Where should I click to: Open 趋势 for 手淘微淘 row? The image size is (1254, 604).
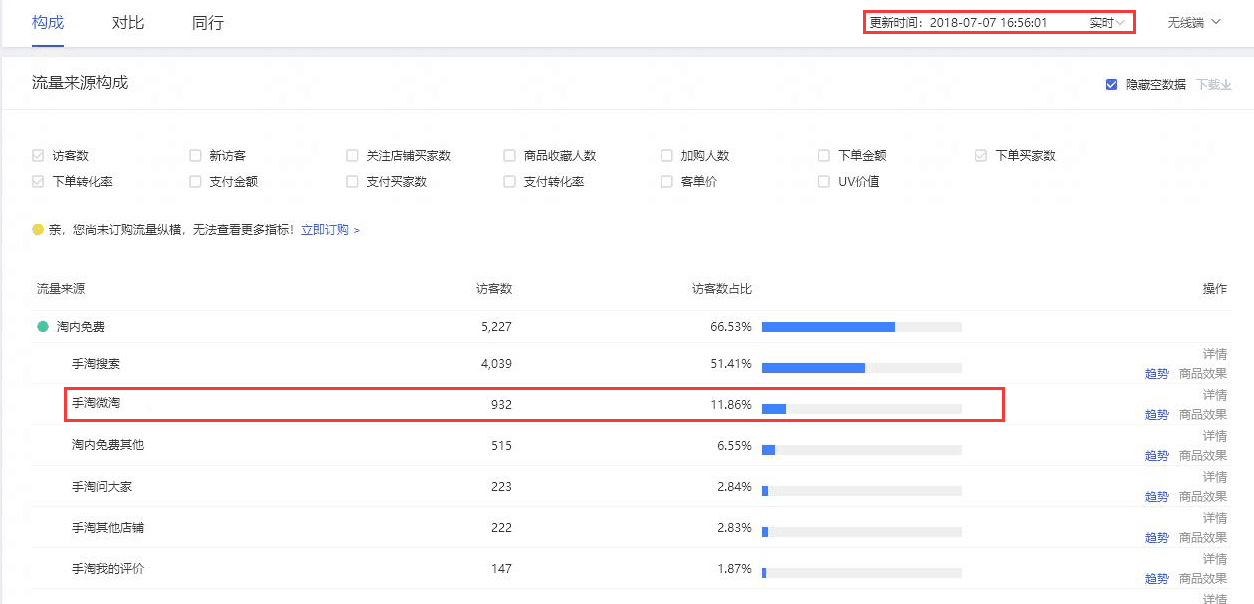point(1157,415)
